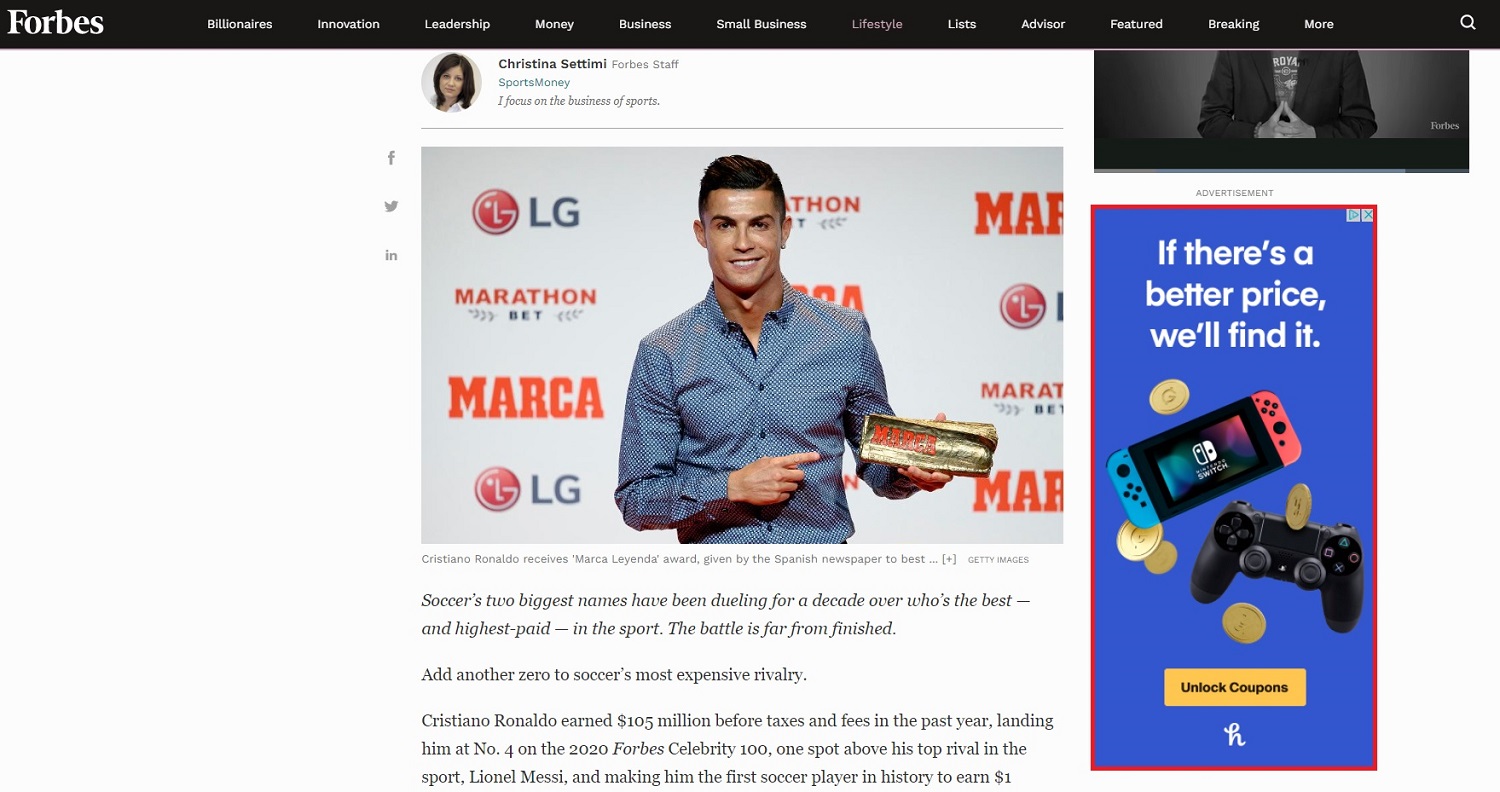Dismiss the ad with the X icon
This screenshot has height=792, width=1500.
pos(1368,215)
